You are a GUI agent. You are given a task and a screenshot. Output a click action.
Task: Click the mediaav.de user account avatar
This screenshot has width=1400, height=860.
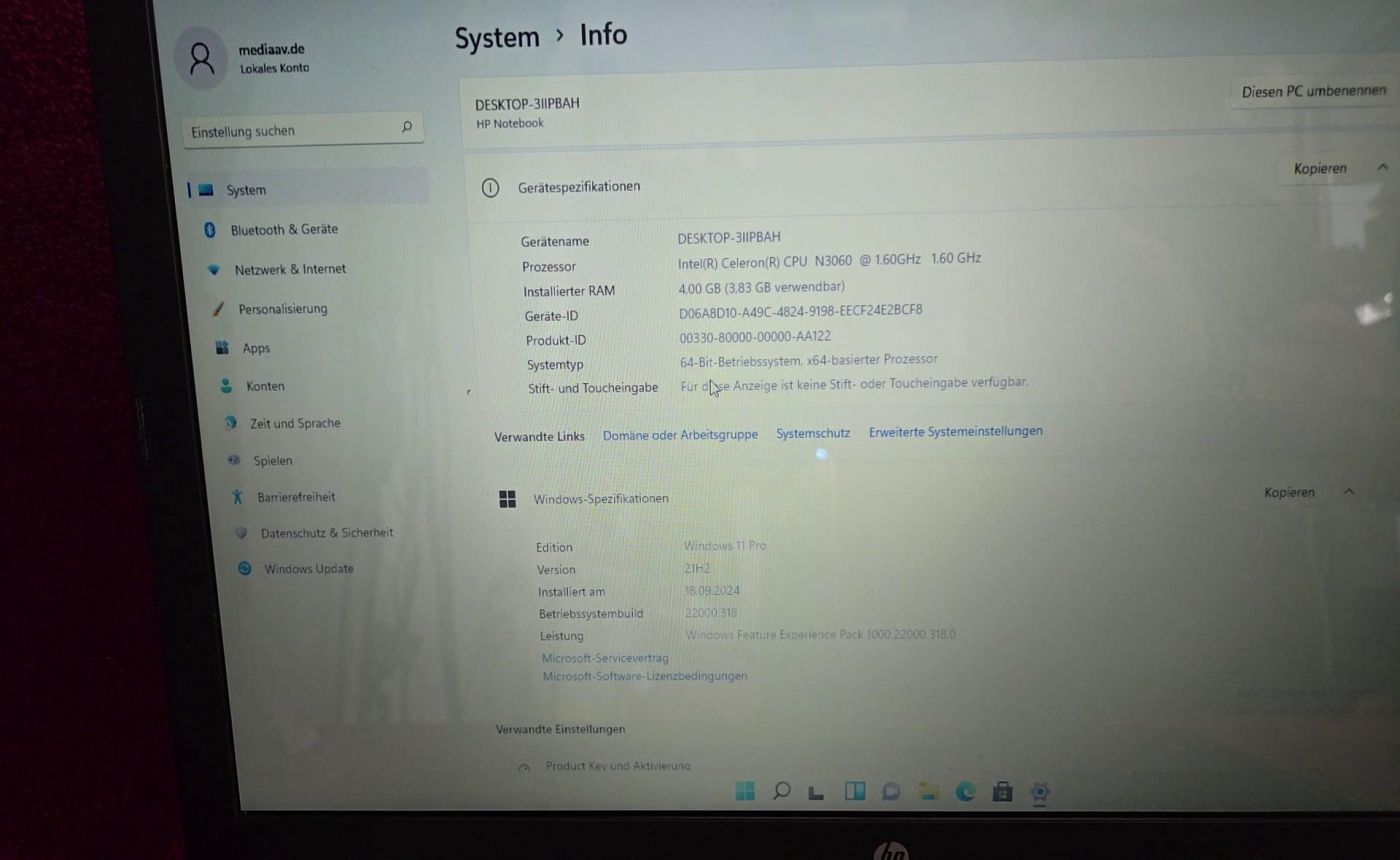click(x=202, y=58)
